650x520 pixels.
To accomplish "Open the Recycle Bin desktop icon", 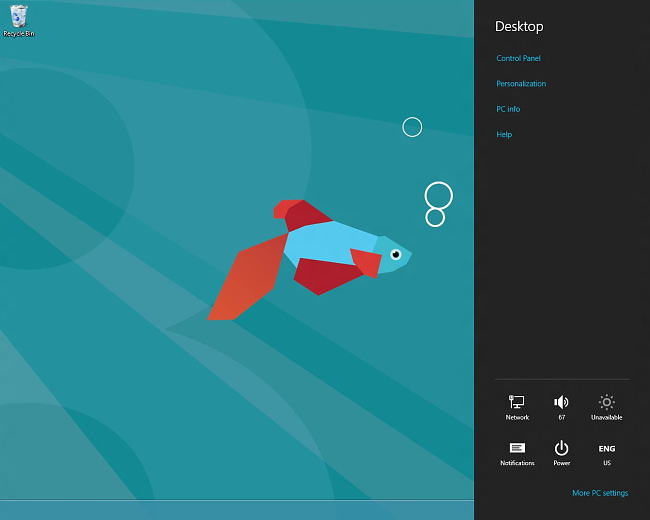I will click(x=19, y=21).
